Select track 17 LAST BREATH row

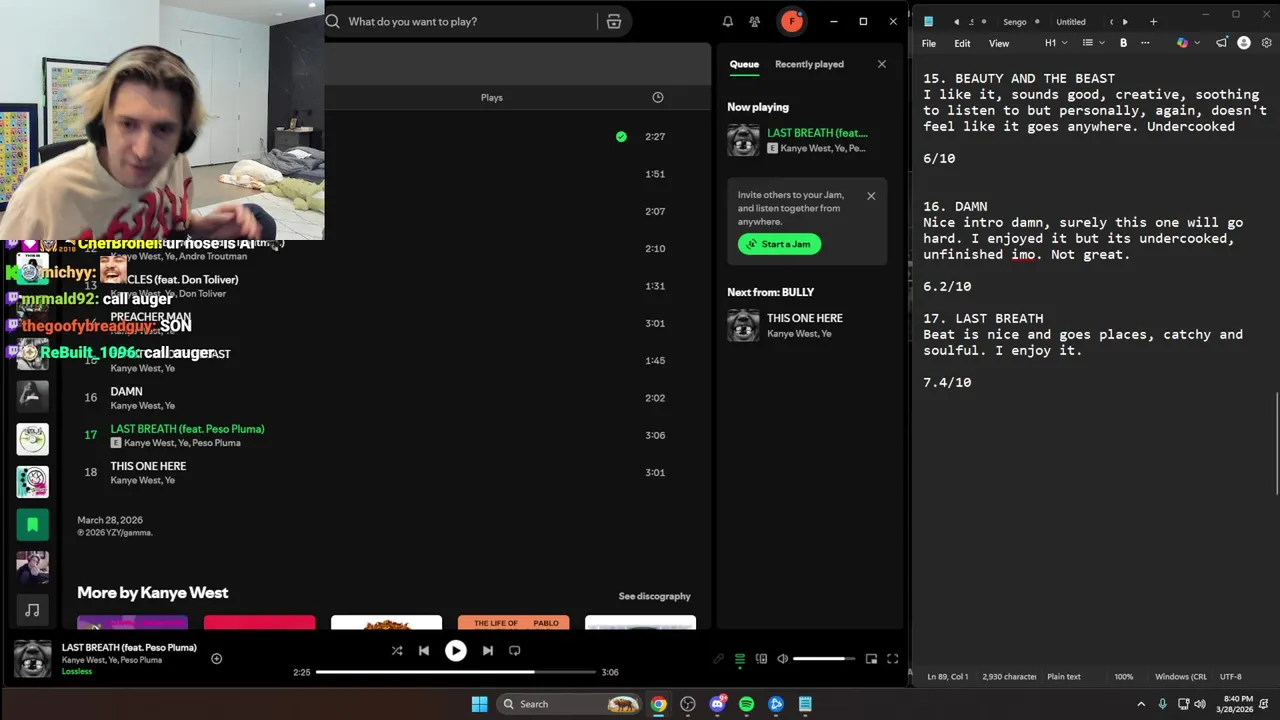click(385, 435)
